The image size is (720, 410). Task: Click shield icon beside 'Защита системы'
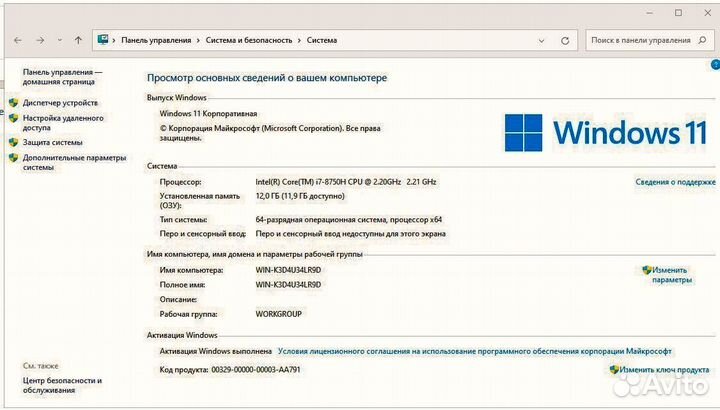click(x=14, y=142)
